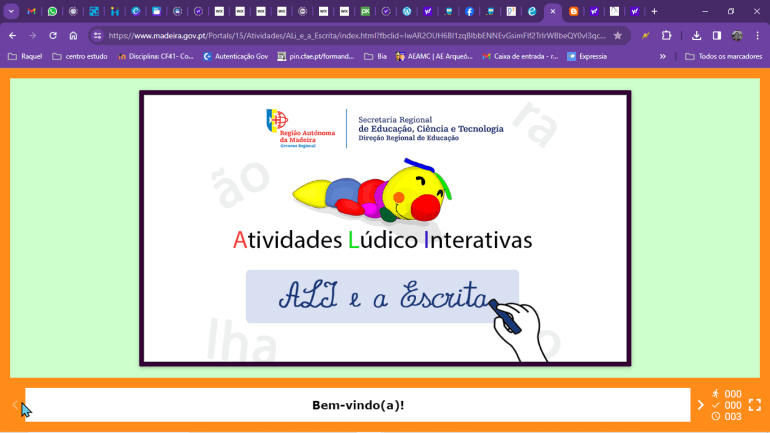Expand the tab search dropdown arrow
Viewport: 770px width, 433px height.
pos(12,11)
